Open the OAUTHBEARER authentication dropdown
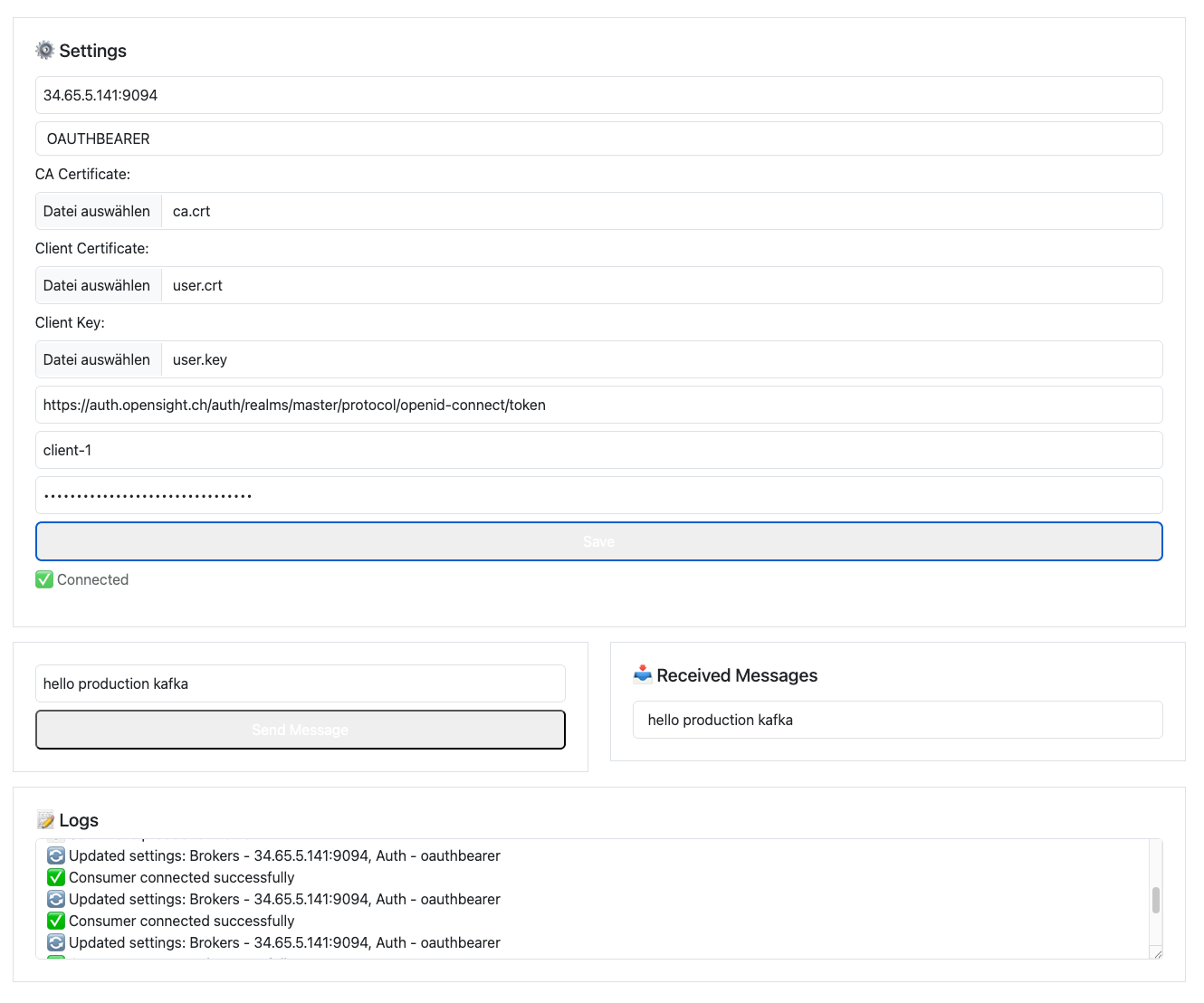 coord(598,139)
